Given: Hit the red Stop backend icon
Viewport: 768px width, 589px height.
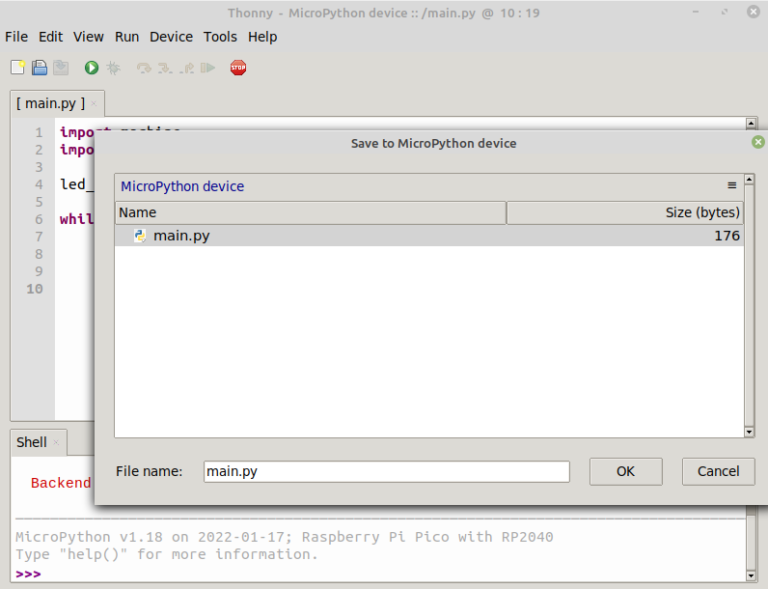Looking at the screenshot, I should [238, 68].
